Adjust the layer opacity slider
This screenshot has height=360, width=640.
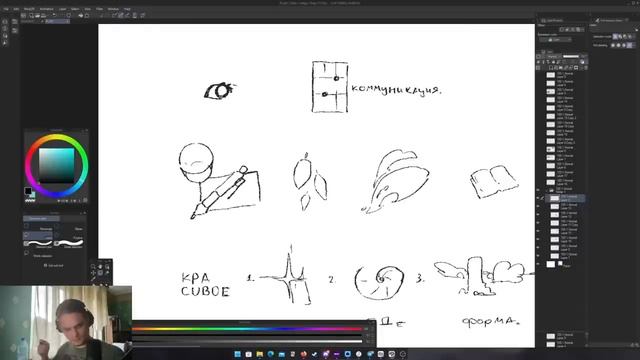click(x=571, y=56)
